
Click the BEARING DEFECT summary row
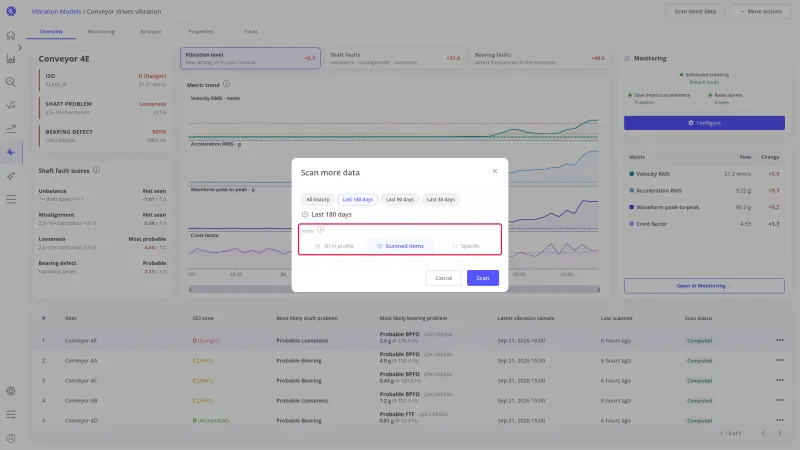(x=103, y=136)
